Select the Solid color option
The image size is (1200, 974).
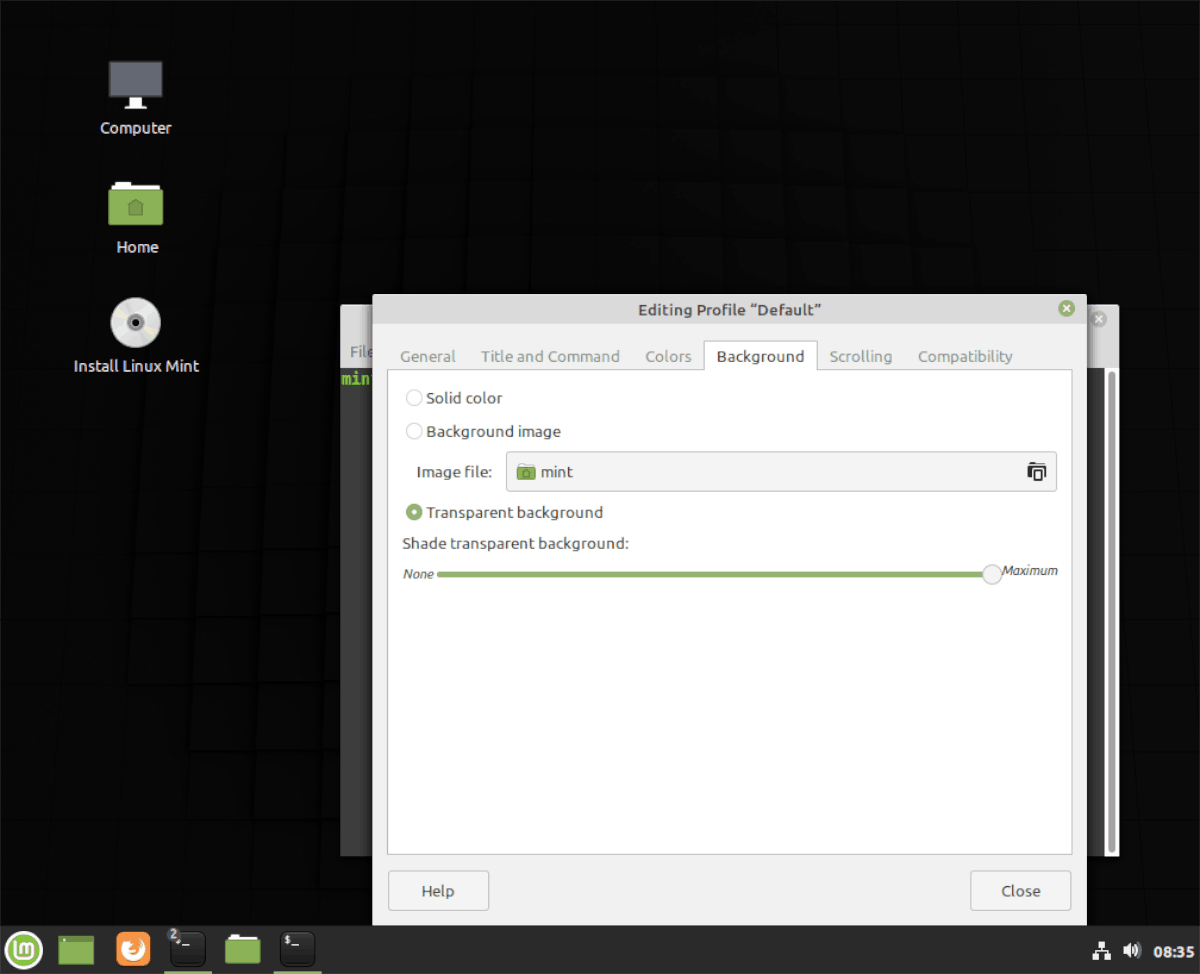point(414,397)
